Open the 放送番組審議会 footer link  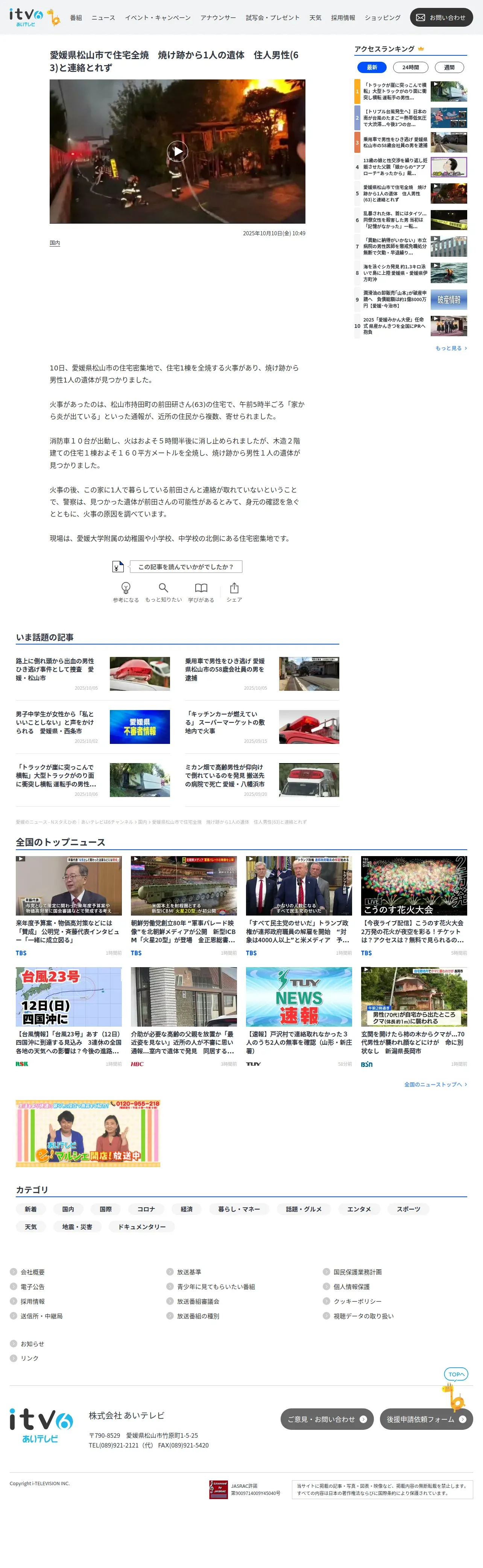[198, 1301]
